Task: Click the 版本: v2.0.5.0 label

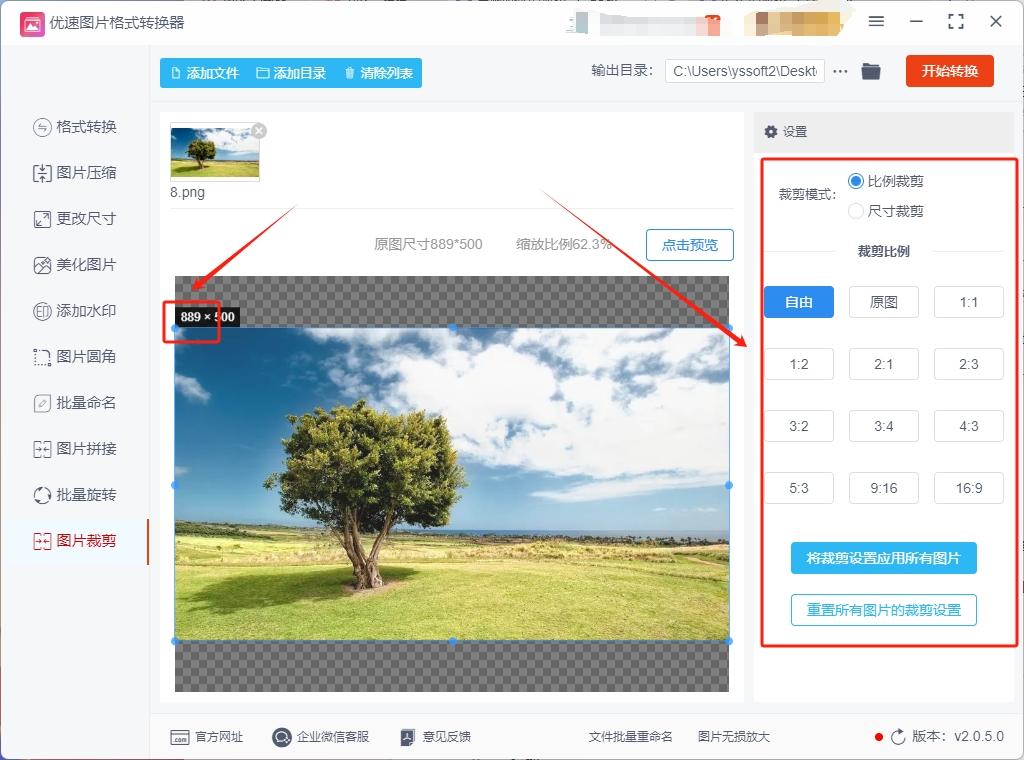Action: click(957, 736)
